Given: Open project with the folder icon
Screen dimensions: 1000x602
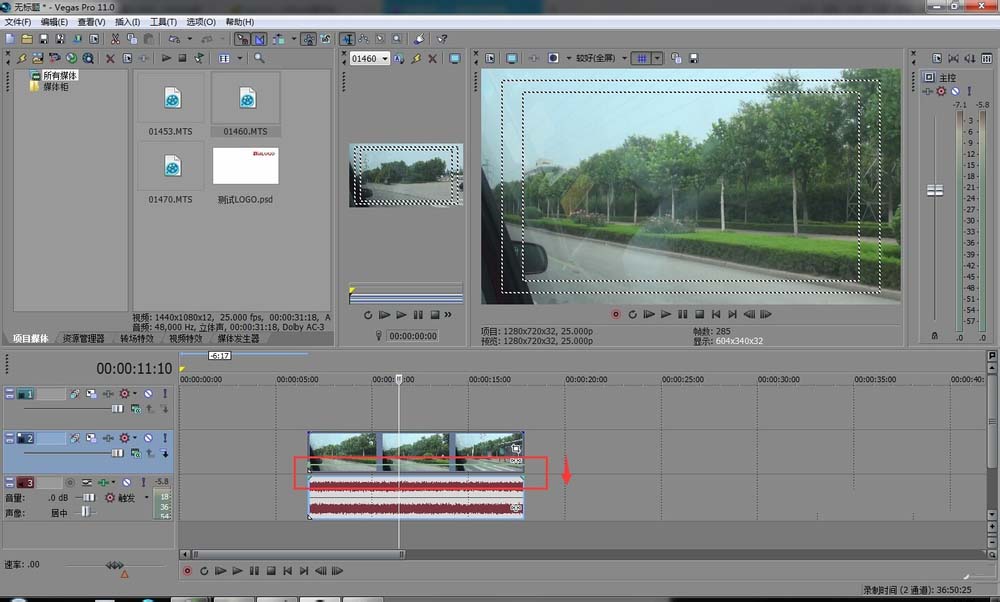Looking at the screenshot, I should 27,39.
